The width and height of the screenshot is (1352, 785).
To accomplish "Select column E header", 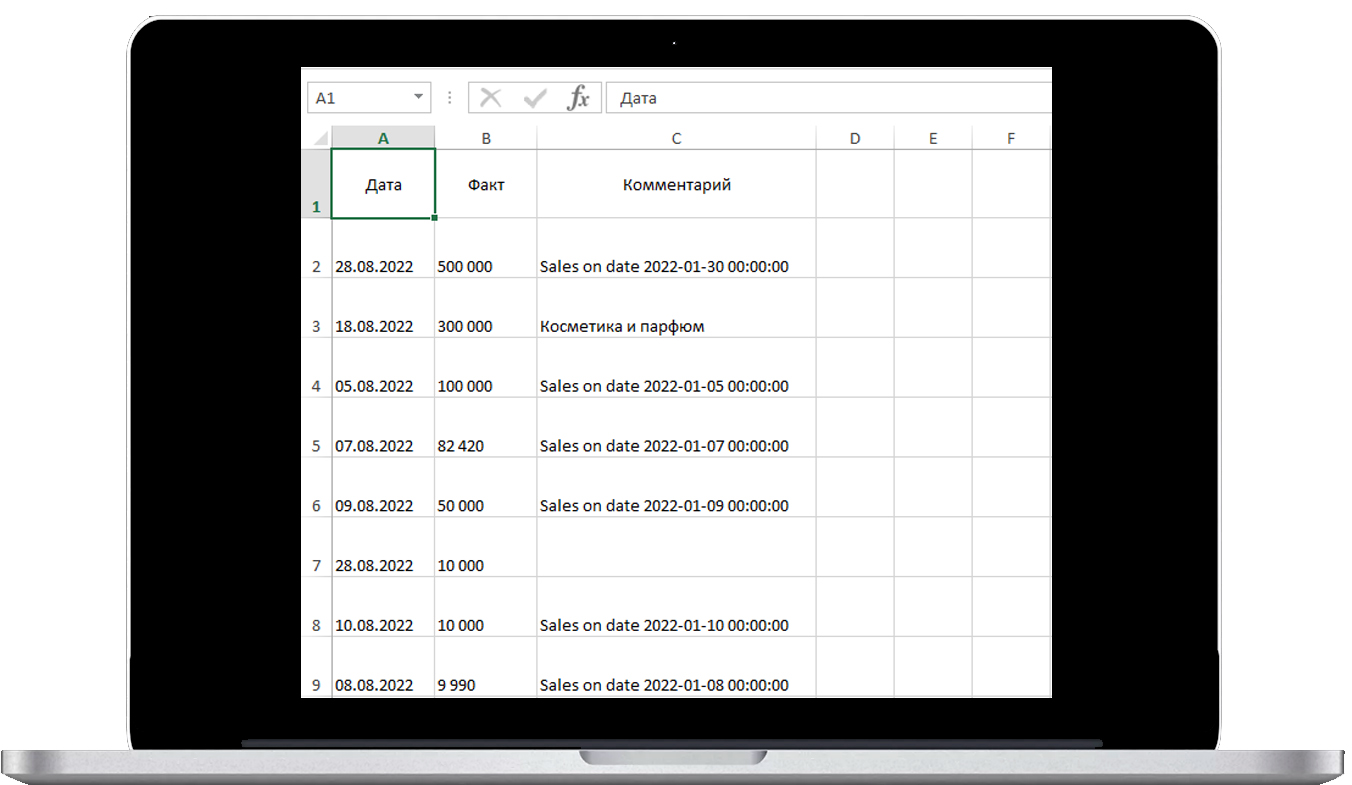I will [933, 139].
